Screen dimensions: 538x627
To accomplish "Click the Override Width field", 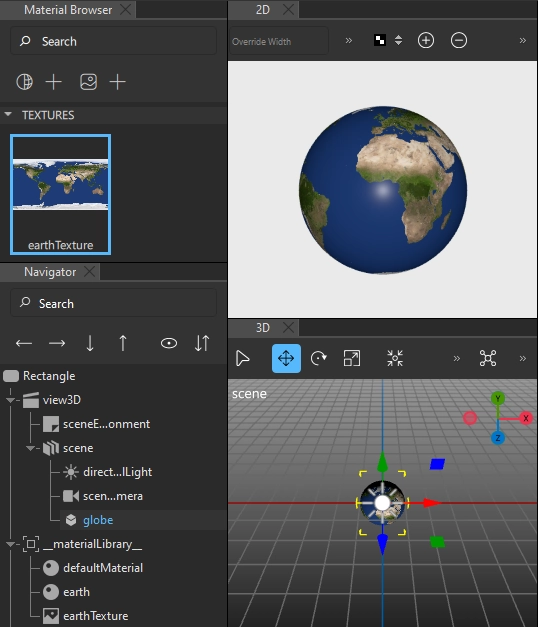I will click(279, 41).
